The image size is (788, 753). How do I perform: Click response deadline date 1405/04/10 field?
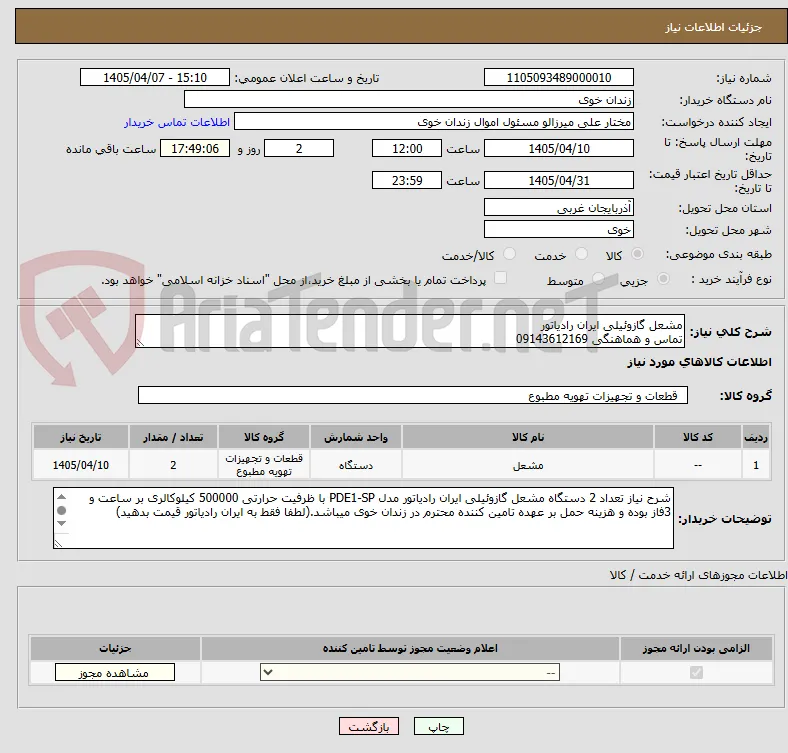(558, 149)
